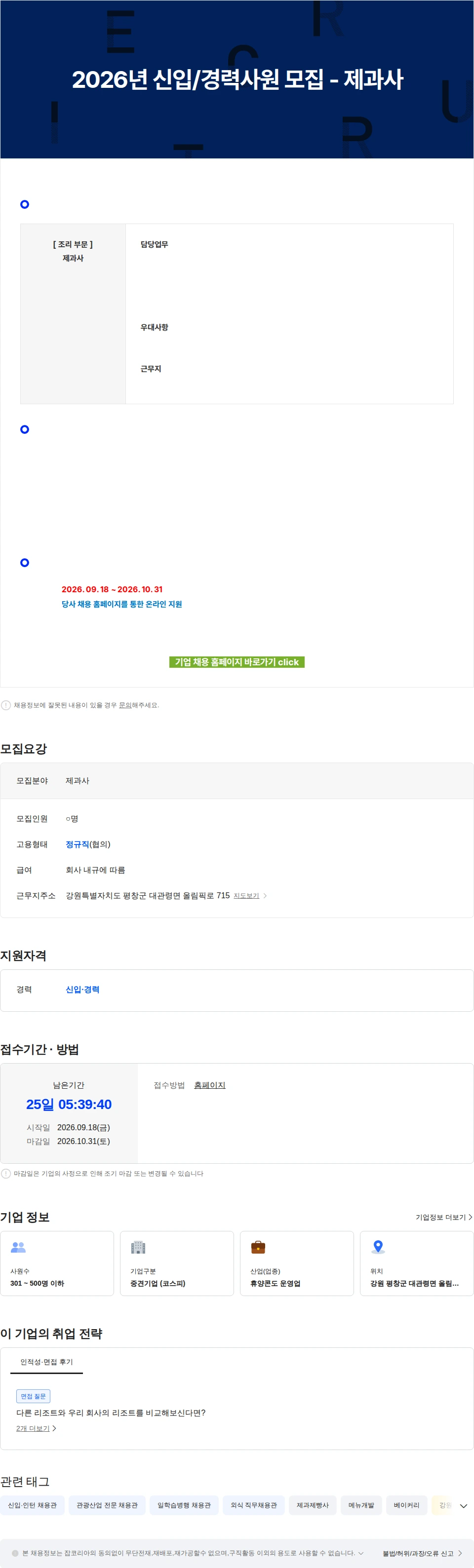The image size is (474, 1568).
Task: Open the 지도보기 map link
Action: tap(246, 895)
